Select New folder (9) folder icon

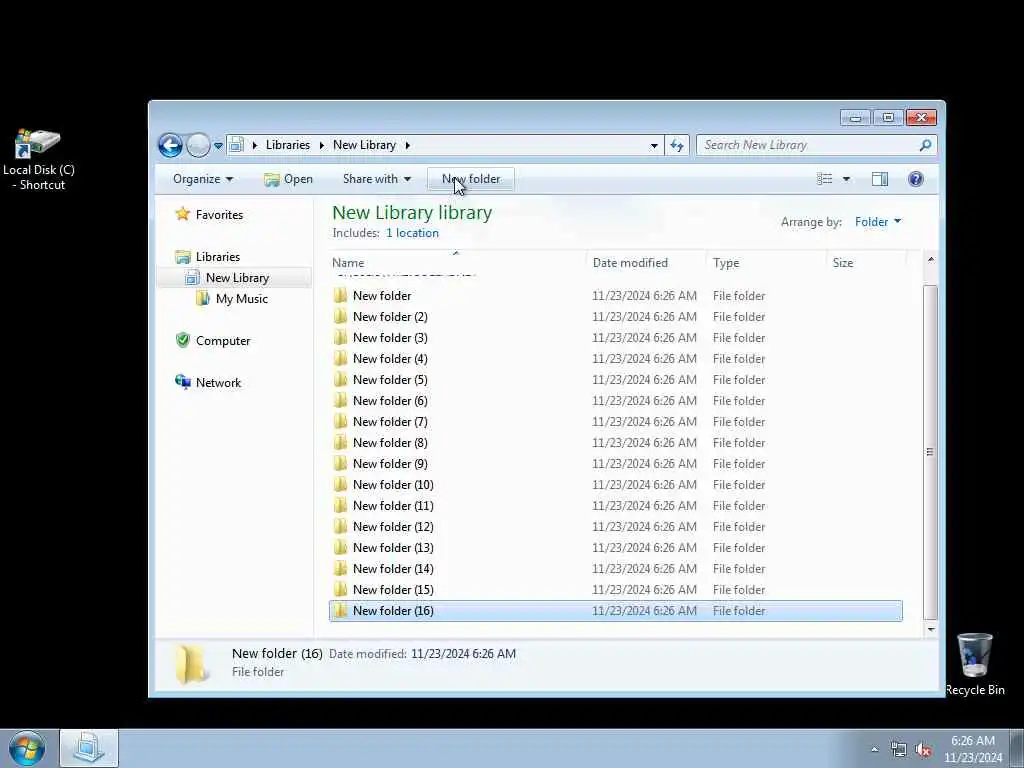340,464
